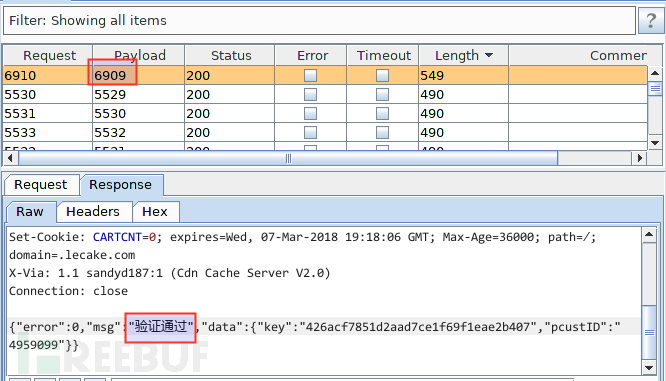Screen dimensions: 666x381
Task: Click the 验证通过 message in response
Action: pyautogui.click(x=161, y=327)
